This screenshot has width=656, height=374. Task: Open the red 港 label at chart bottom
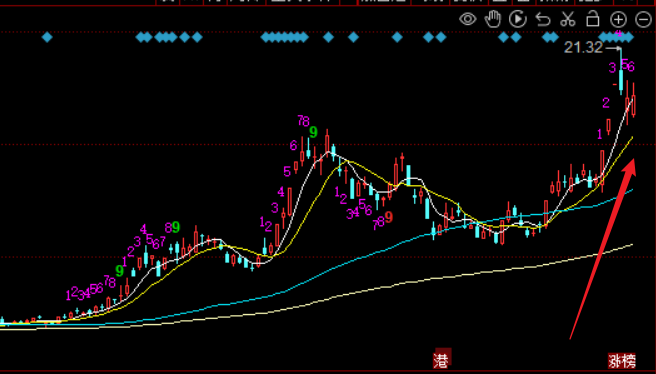(442, 359)
